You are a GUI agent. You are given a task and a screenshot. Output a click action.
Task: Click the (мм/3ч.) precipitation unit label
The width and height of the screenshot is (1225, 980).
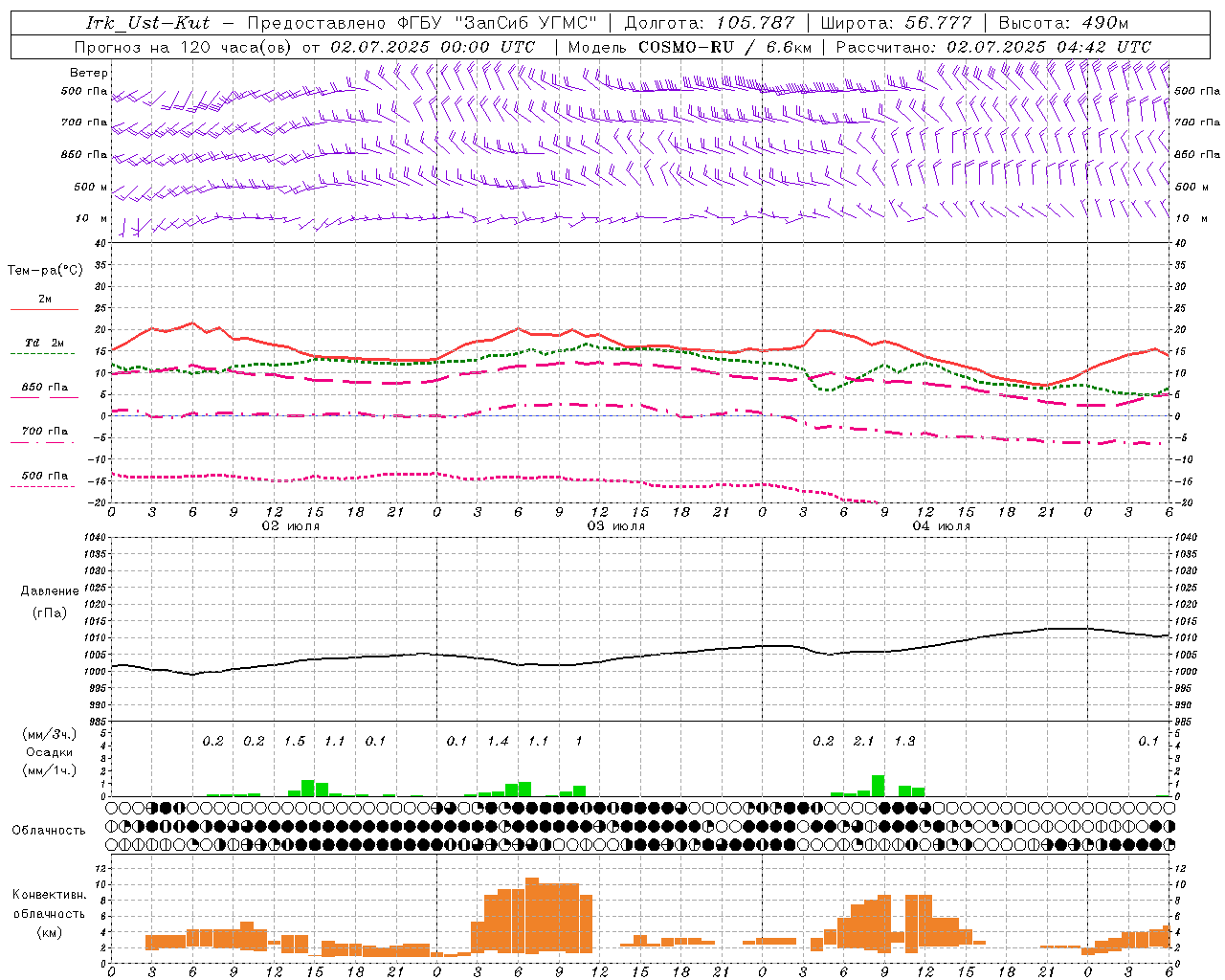point(49,735)
